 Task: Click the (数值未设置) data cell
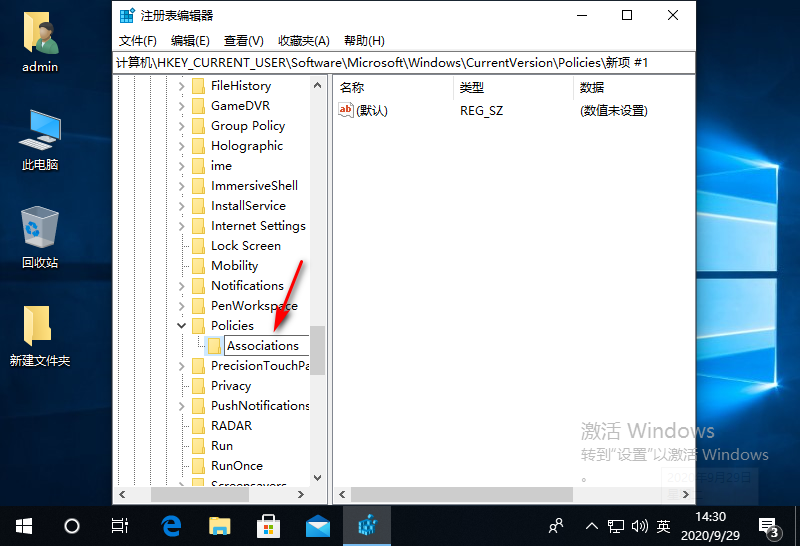[613, 111]
